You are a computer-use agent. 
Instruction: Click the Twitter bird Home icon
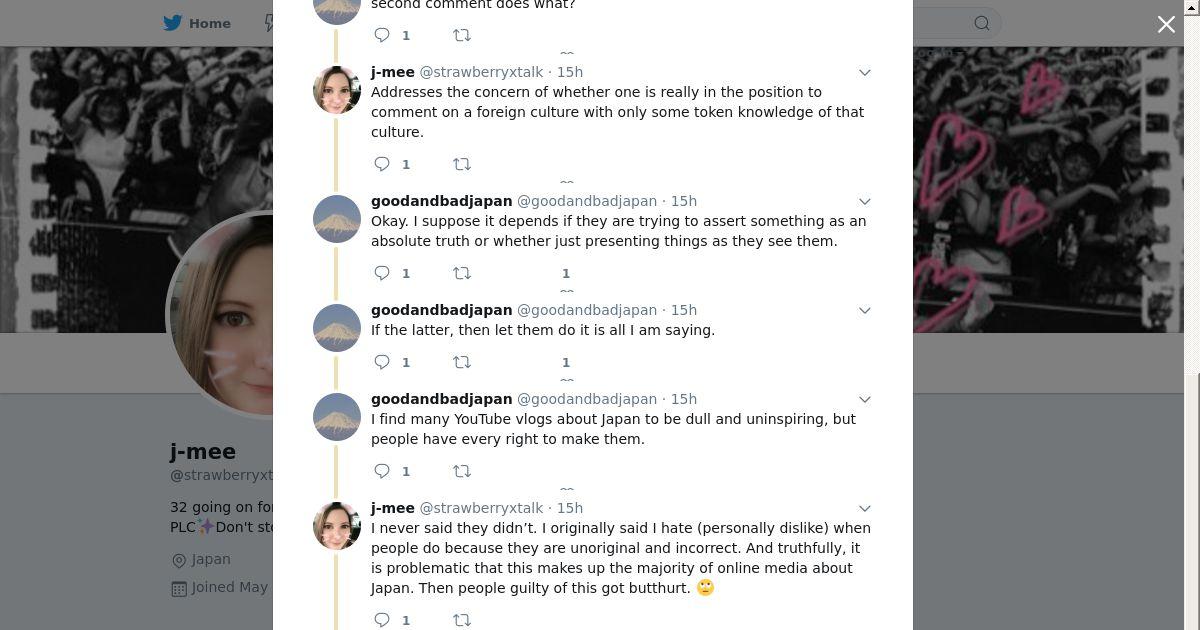click(x=173, y=23)
